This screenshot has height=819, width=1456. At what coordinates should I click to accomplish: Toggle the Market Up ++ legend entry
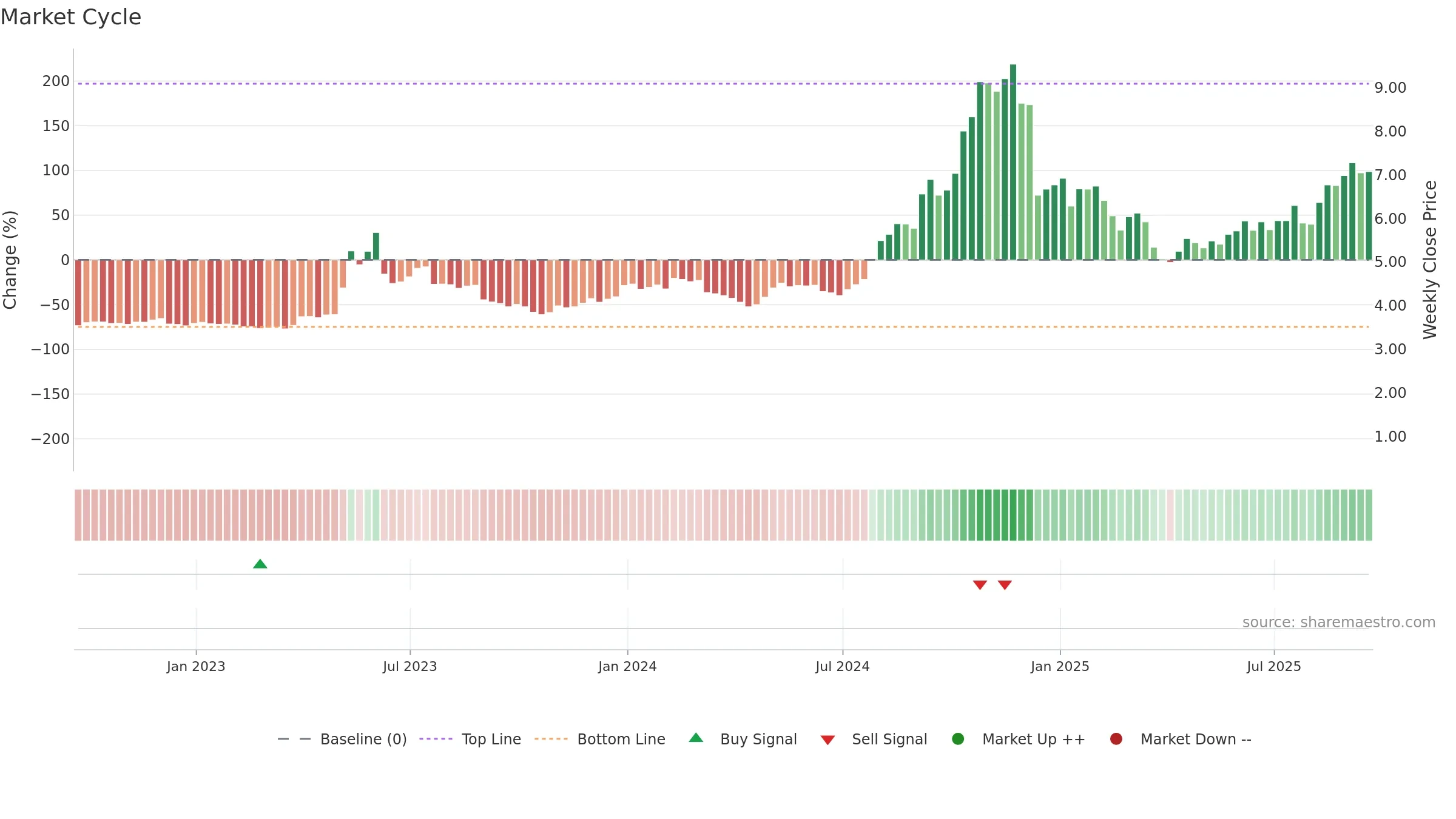[x=1019, y=739]
